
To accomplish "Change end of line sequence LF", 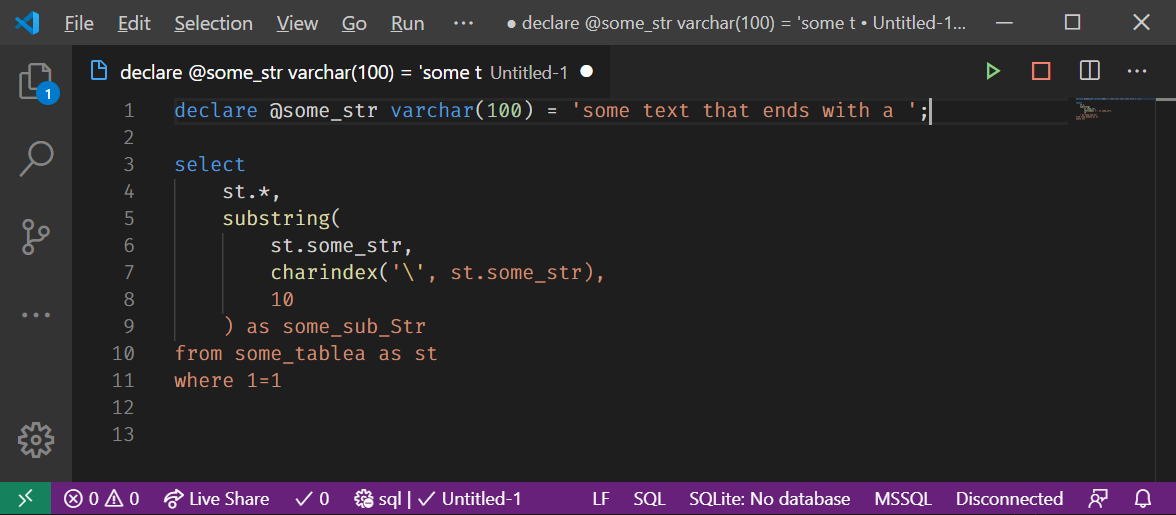I will coord(601,499).
